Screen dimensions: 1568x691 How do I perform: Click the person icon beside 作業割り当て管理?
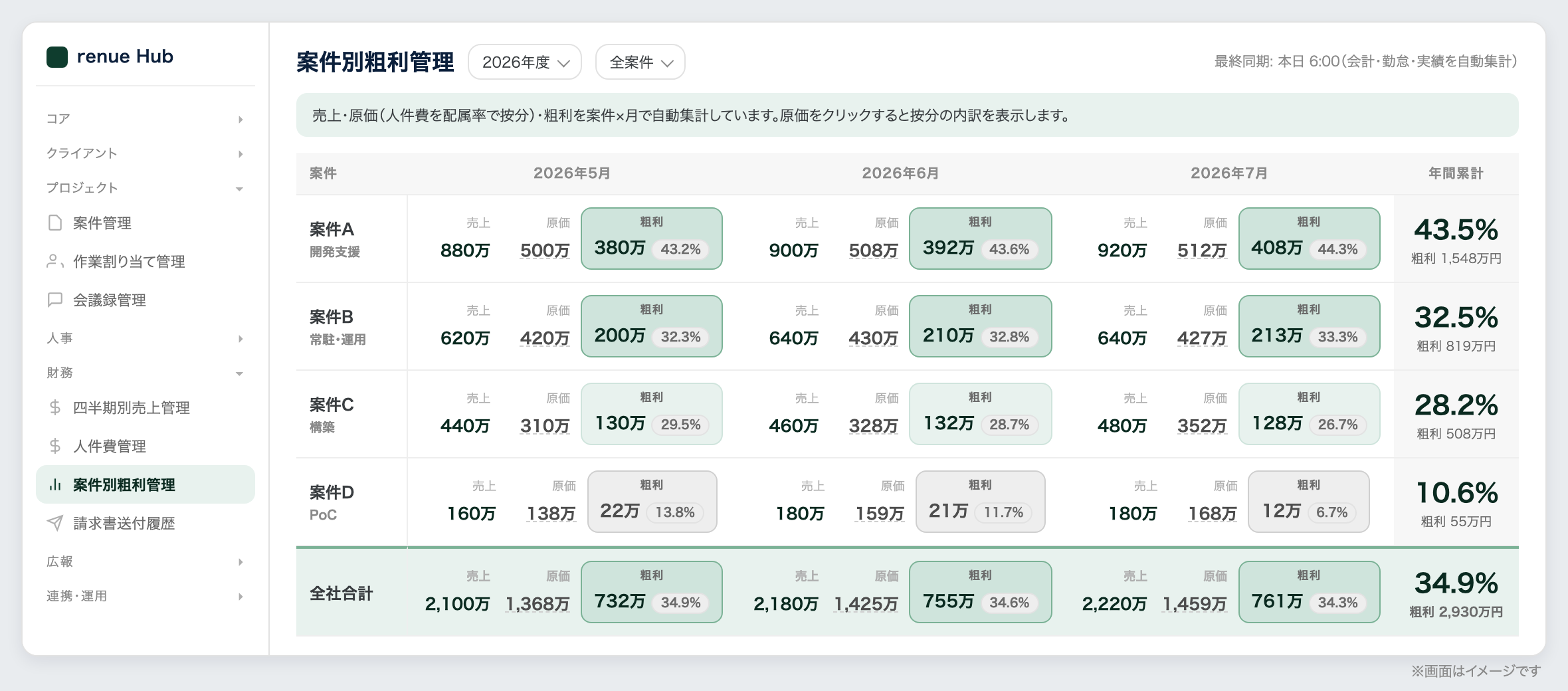coord(55,261)
